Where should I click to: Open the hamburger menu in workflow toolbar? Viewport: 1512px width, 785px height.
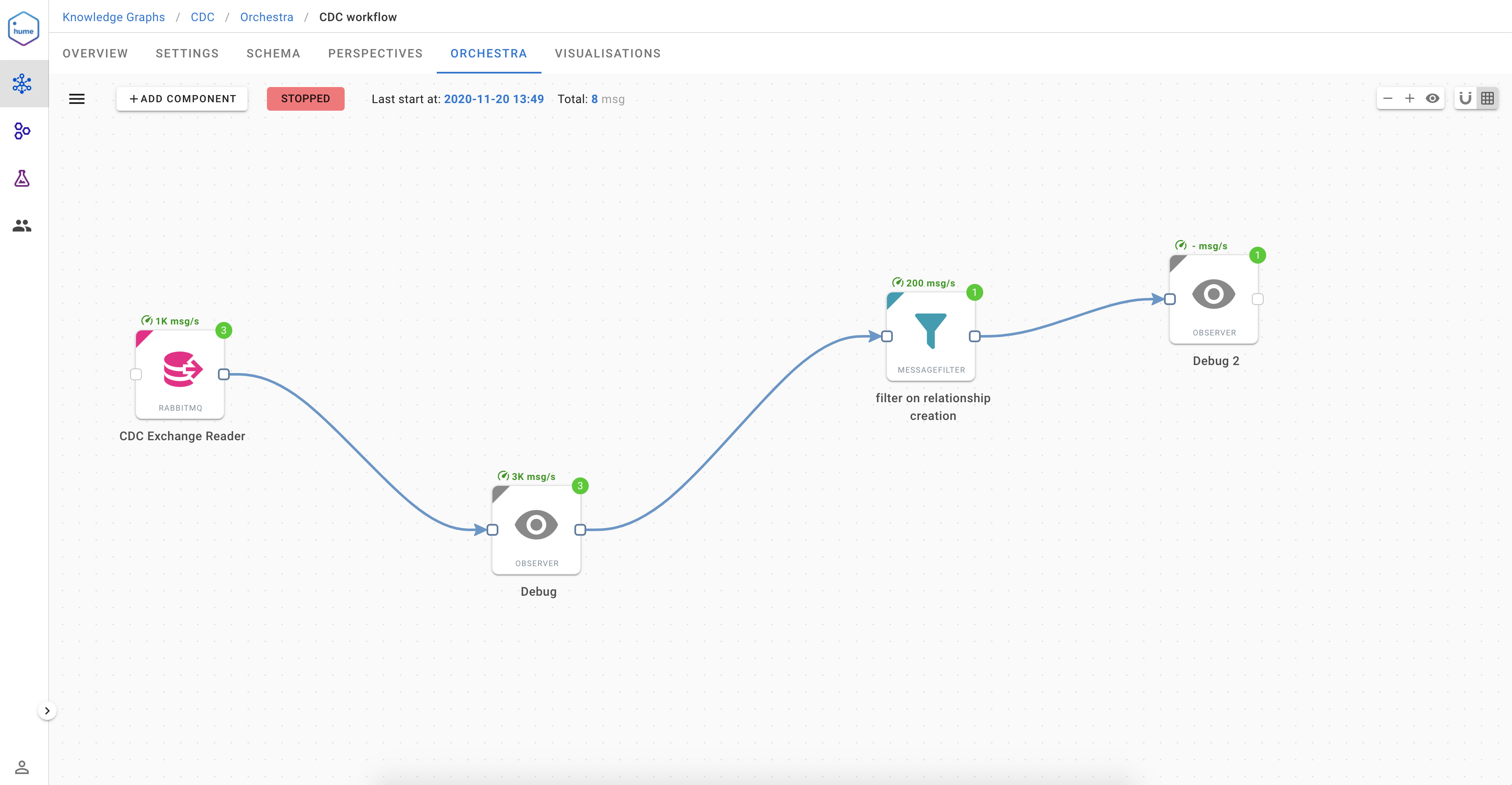[77, 99]
